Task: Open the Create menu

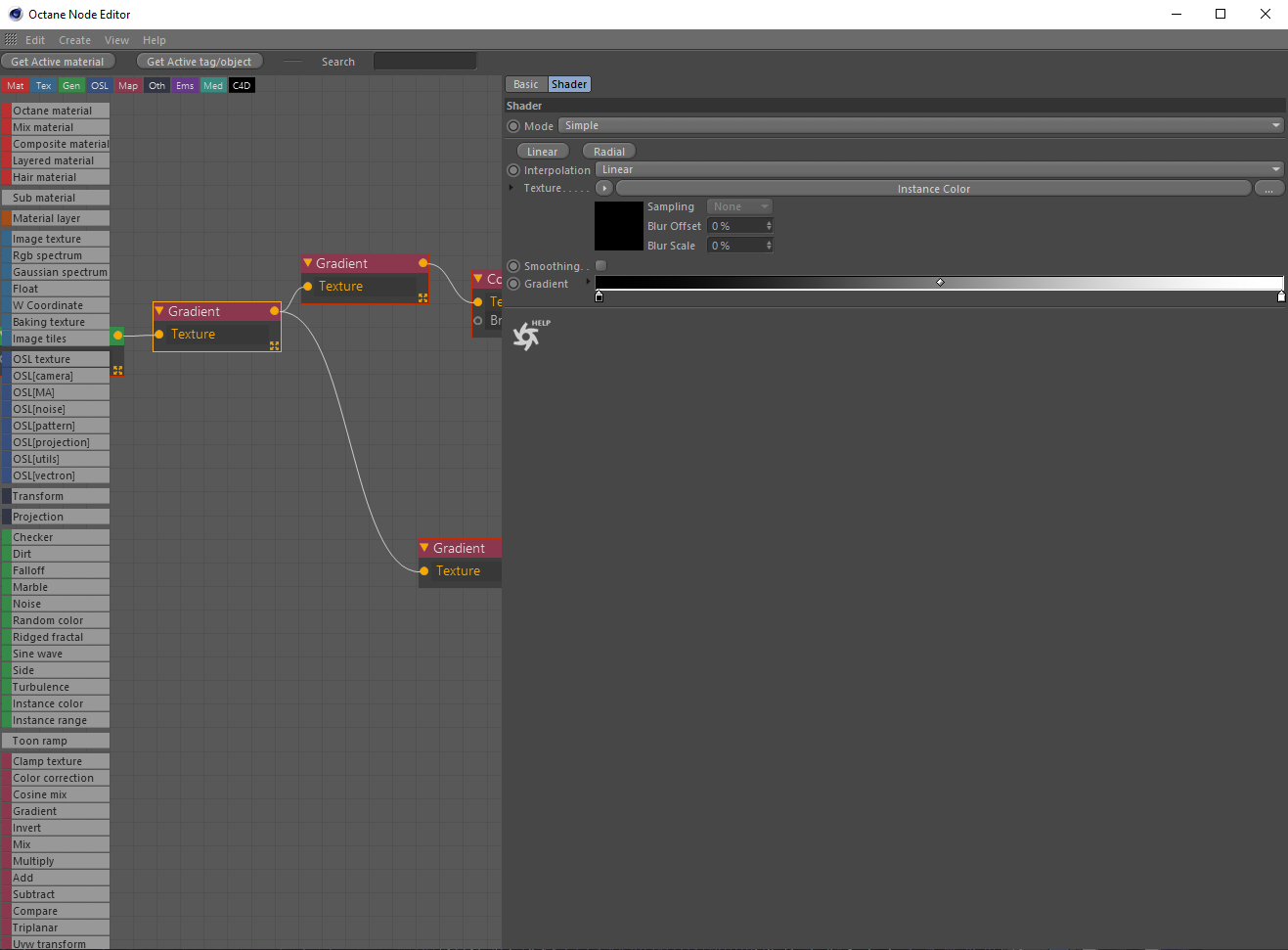Action: coord(74,40)
